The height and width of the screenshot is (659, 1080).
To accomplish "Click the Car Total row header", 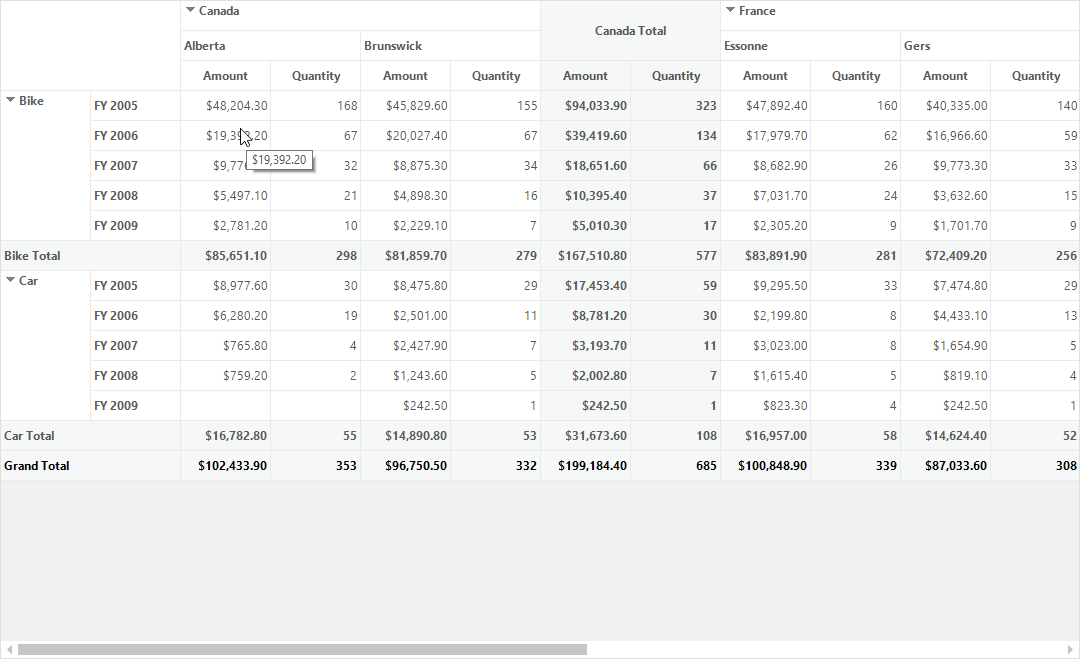I will (x=90, y=436).
